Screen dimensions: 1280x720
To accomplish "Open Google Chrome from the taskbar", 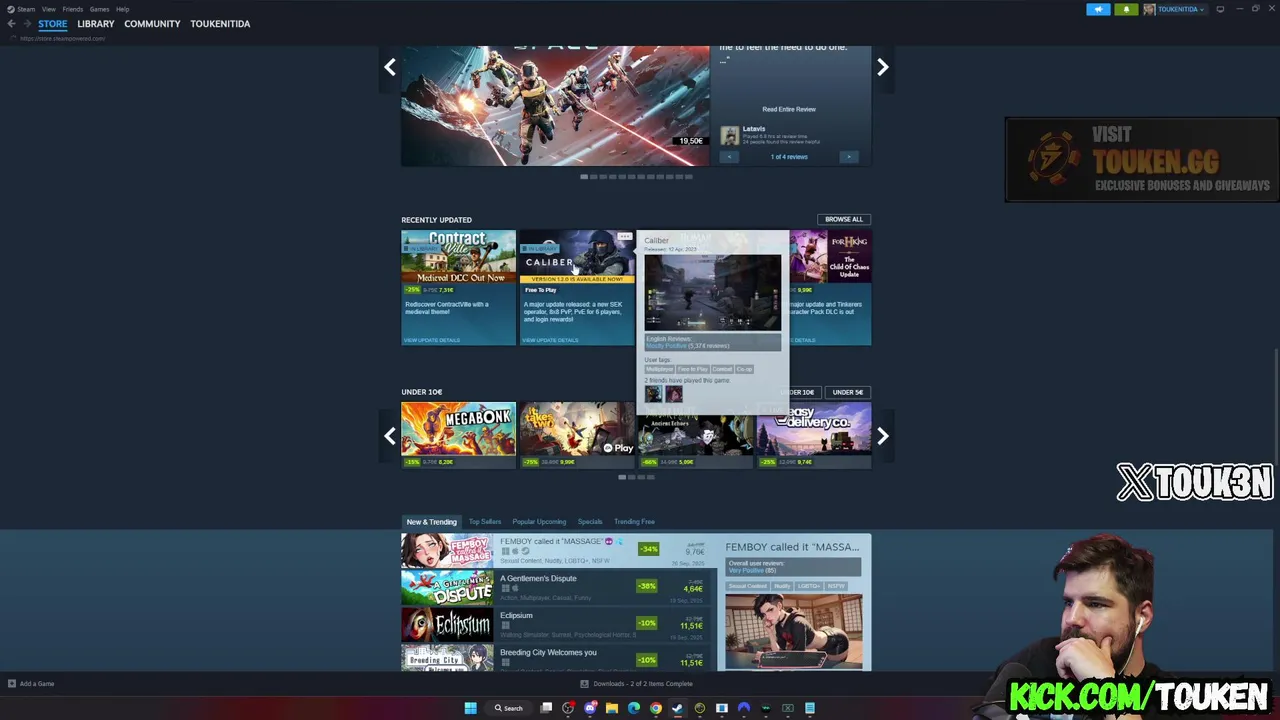I will 656,708.
